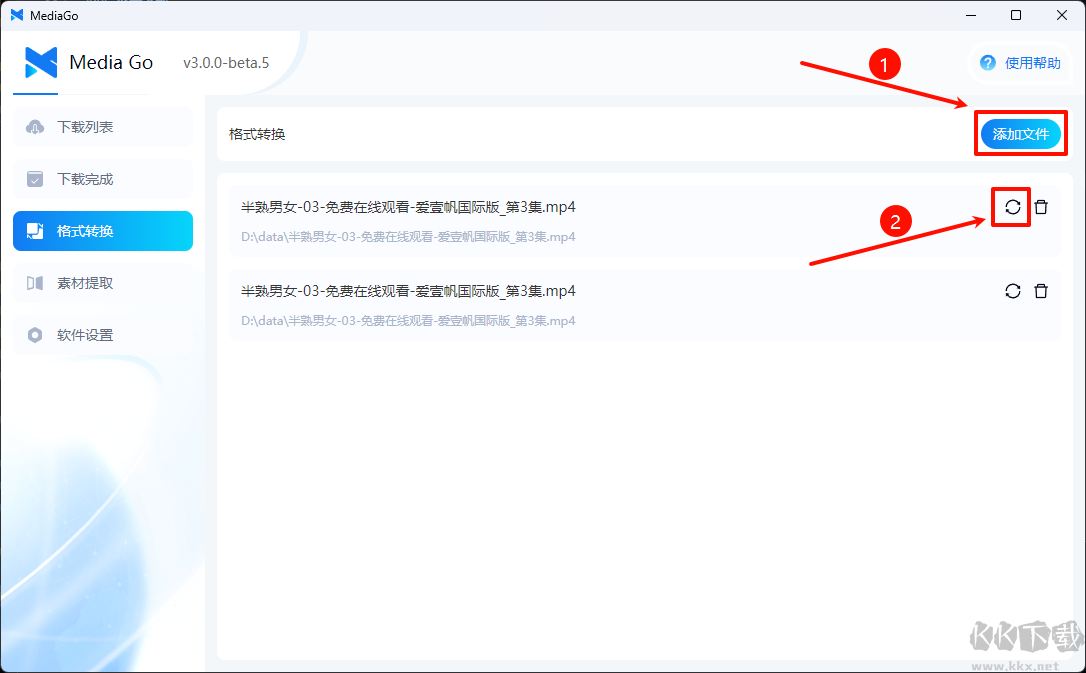Maximize the MediaGo window

coord(1016,15)
